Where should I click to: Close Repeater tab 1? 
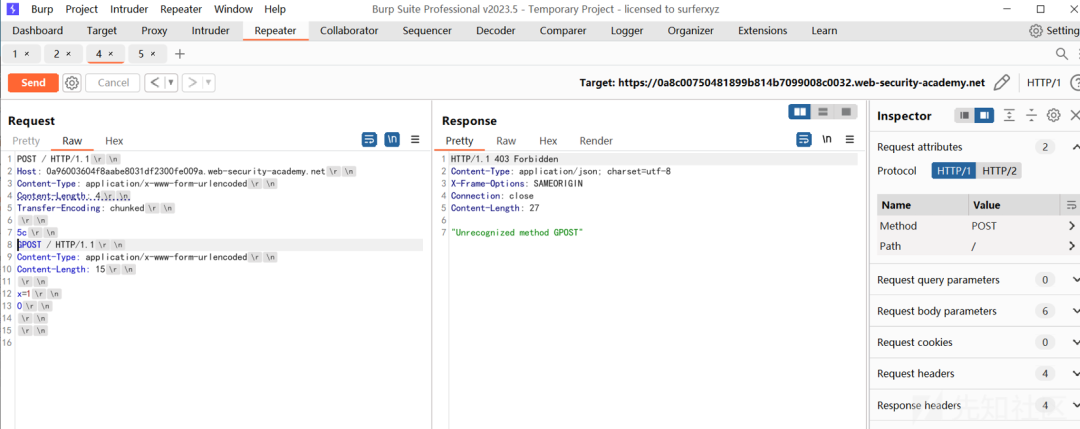(x=27, y=54)
